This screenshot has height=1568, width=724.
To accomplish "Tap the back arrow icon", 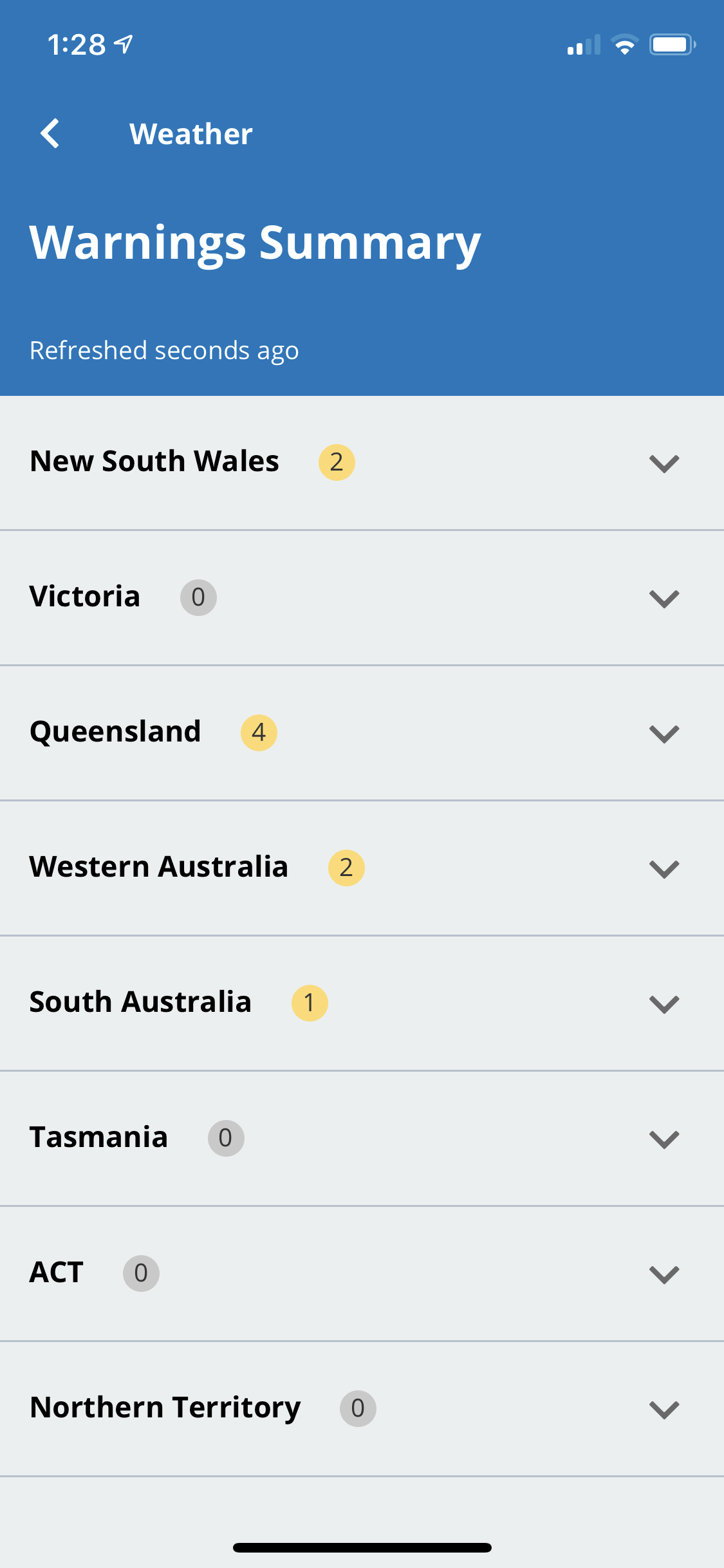I will [50, 134].
